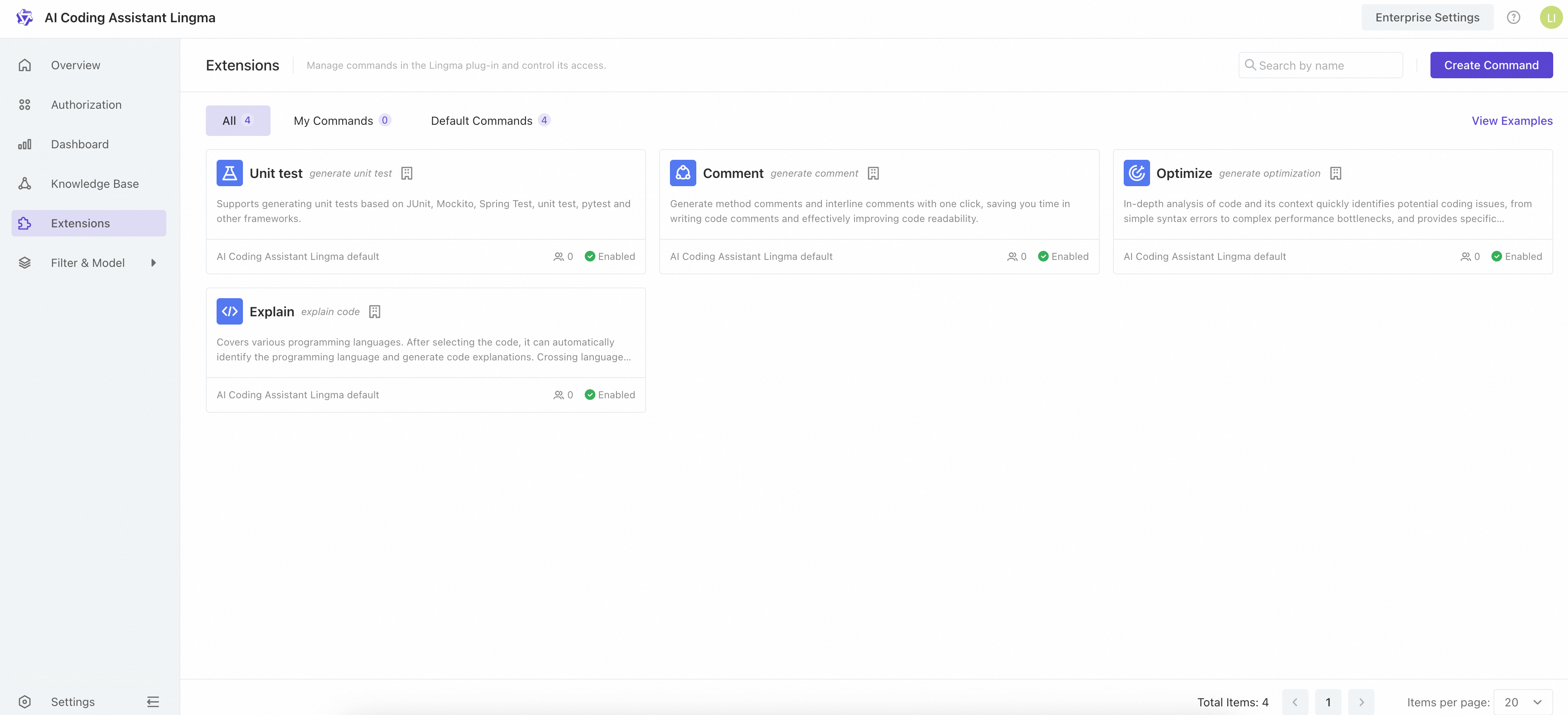
Task: Click the users count icon on Comment card
Action: 1012,257
